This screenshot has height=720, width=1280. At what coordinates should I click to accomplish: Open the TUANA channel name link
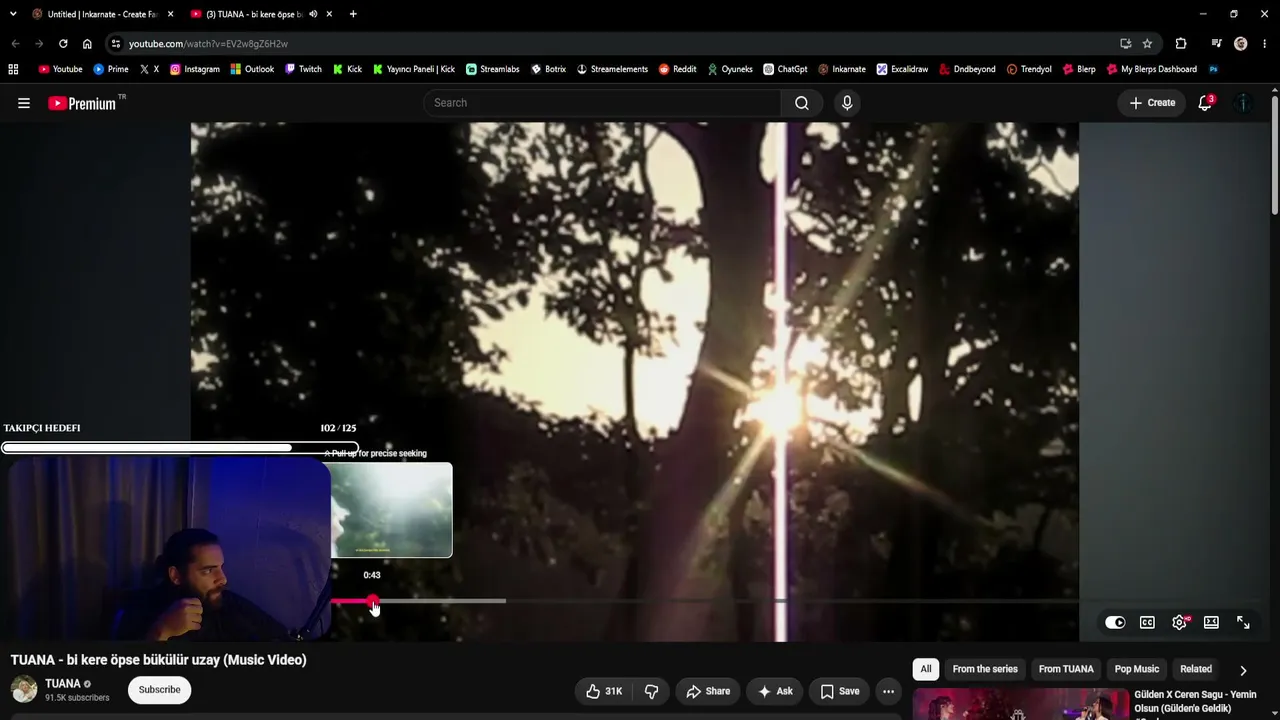point(63,684)
